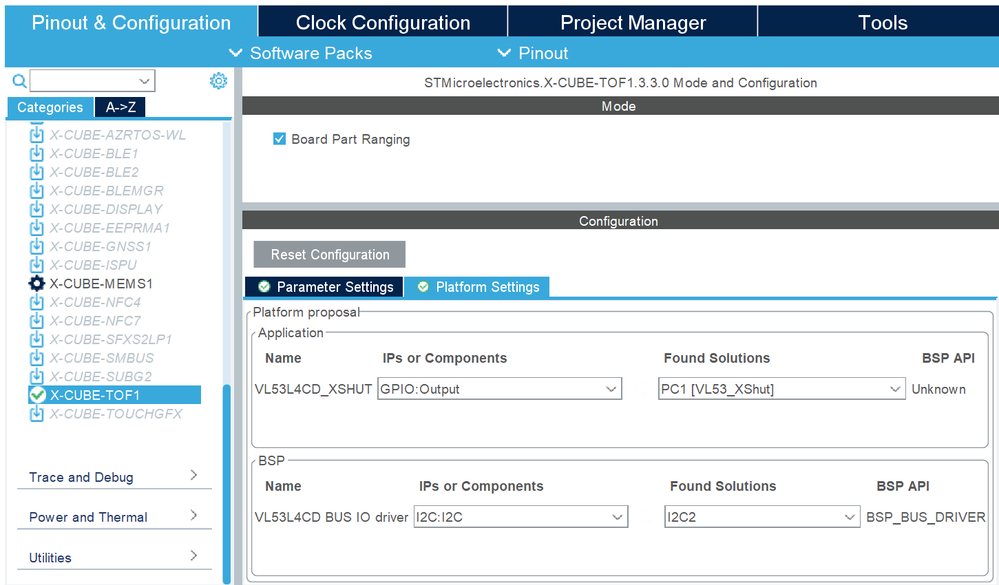This screenshot has height=585, width=999.
Task: Click download icon beside X-CUBE-NFC4
Action: pyautogui.click(x=37, y=302)
